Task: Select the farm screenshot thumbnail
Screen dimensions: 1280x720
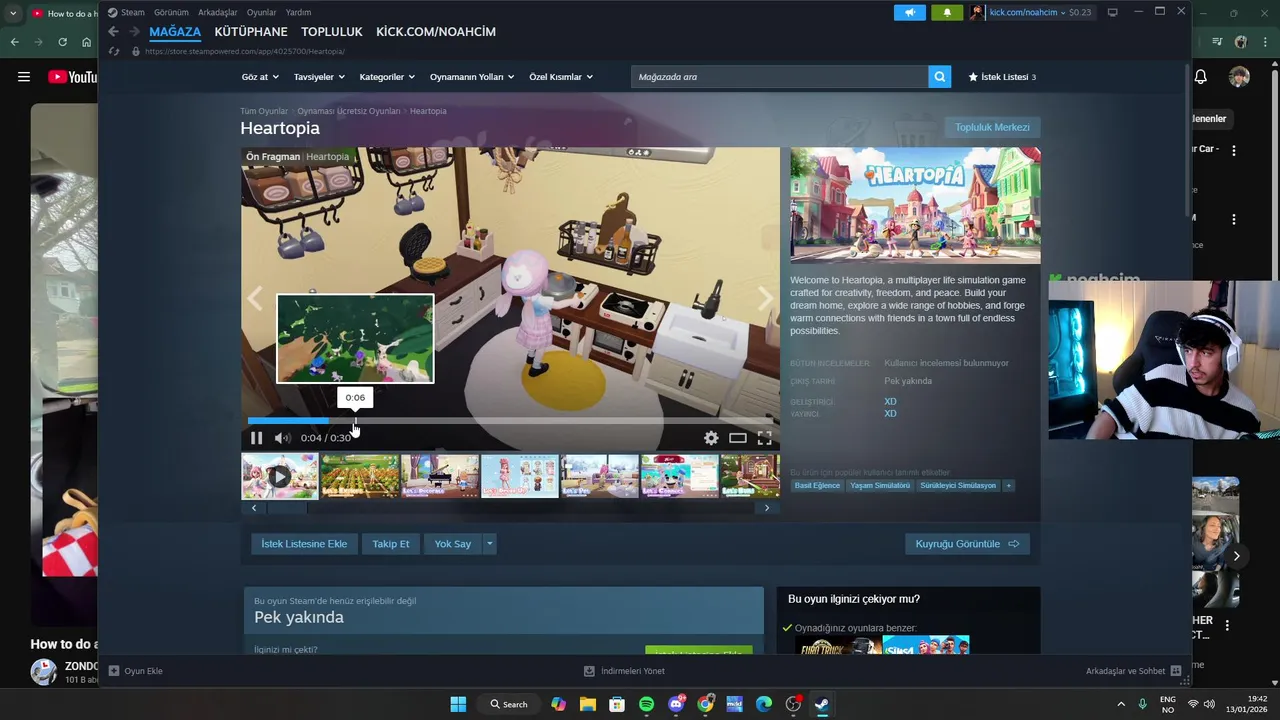Action: [360, 476]
